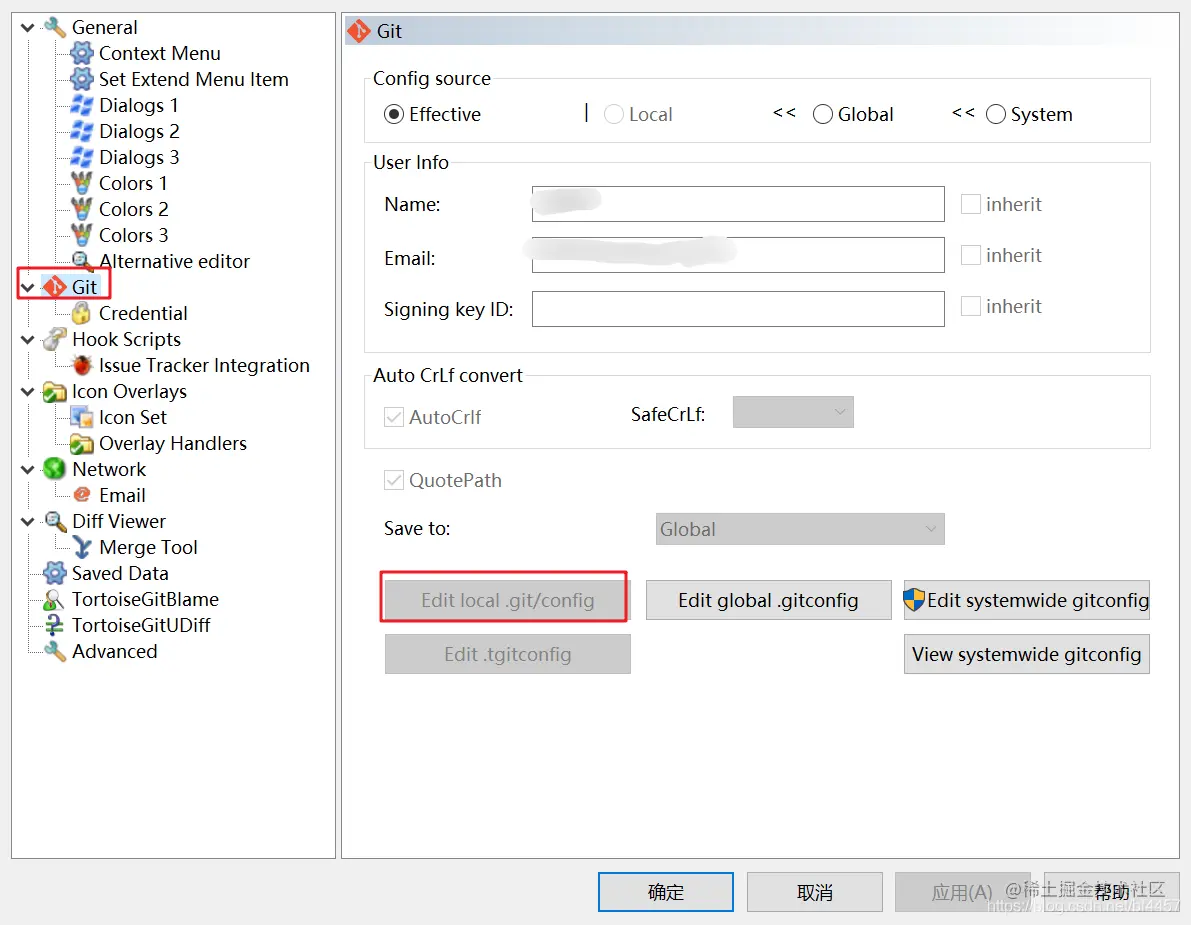This screenshot has width=1191, height=925.
Task: Open Credential settings page
Action: tap(143, 313)
